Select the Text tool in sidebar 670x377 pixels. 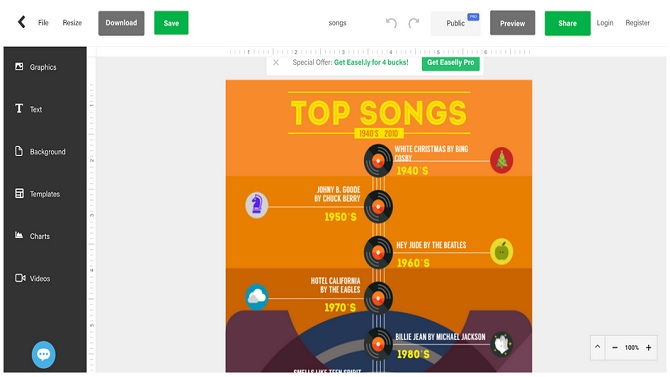[x=29, y=109]
